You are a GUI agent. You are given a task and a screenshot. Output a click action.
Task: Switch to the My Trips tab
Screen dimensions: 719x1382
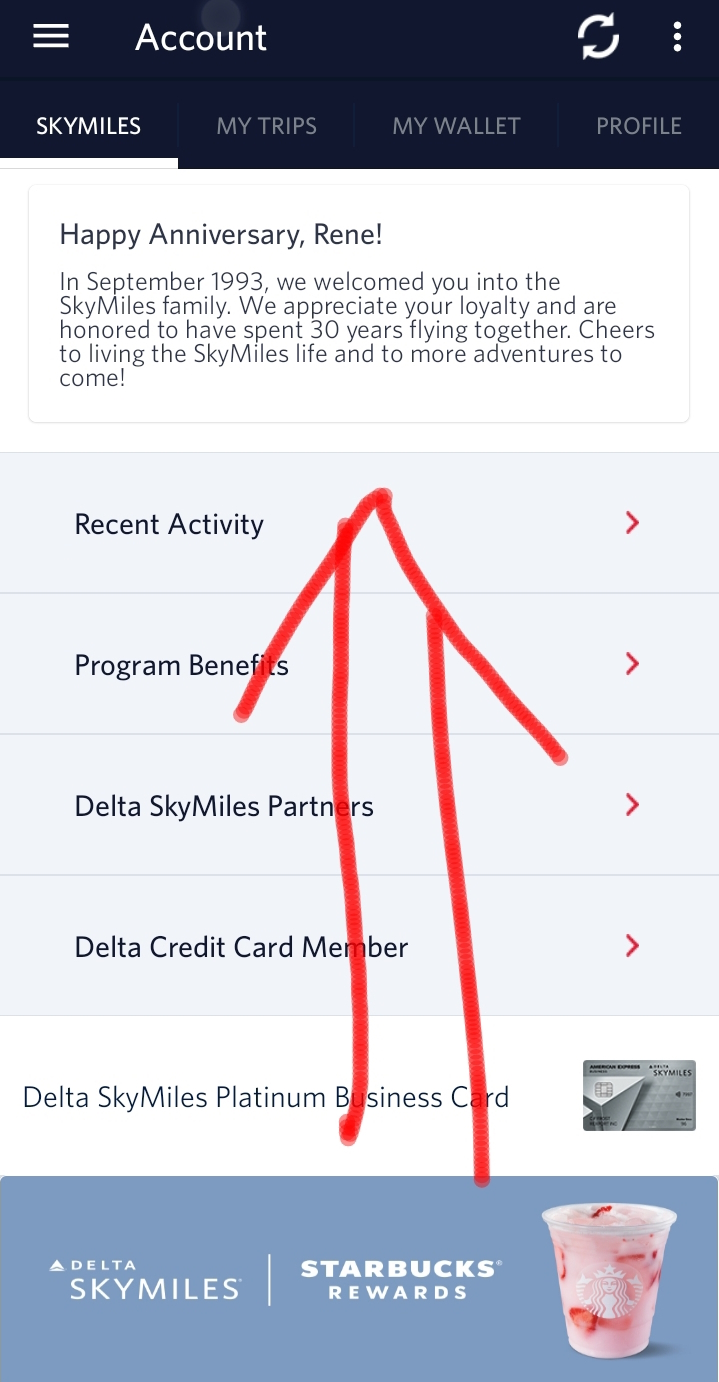[x=266, y=126]
